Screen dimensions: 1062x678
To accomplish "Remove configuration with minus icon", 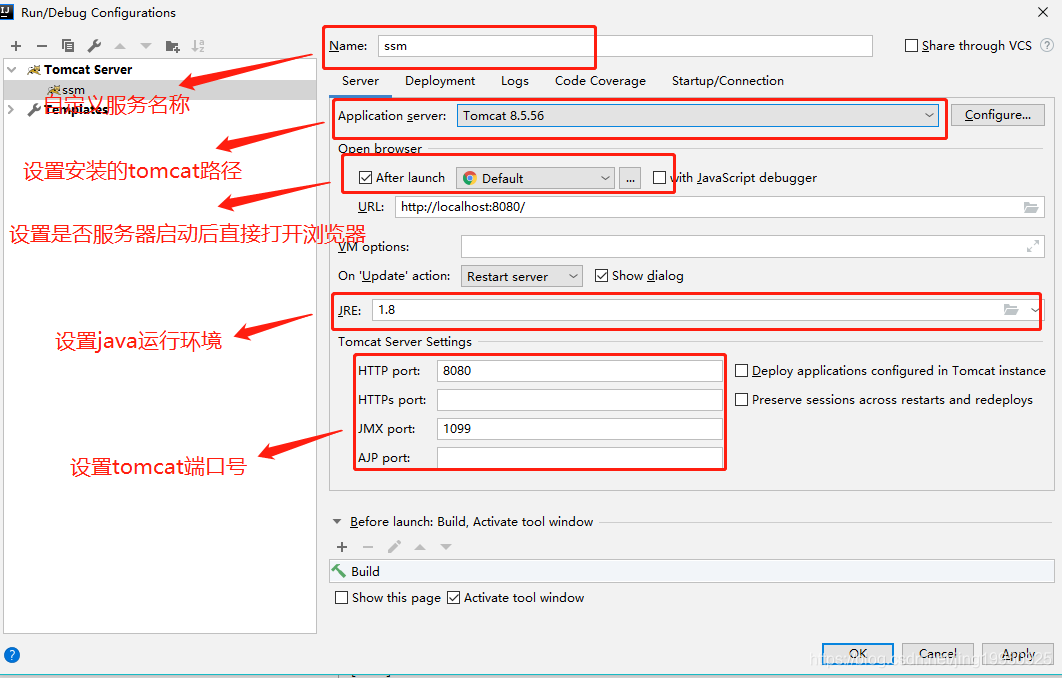I will 42,46.
